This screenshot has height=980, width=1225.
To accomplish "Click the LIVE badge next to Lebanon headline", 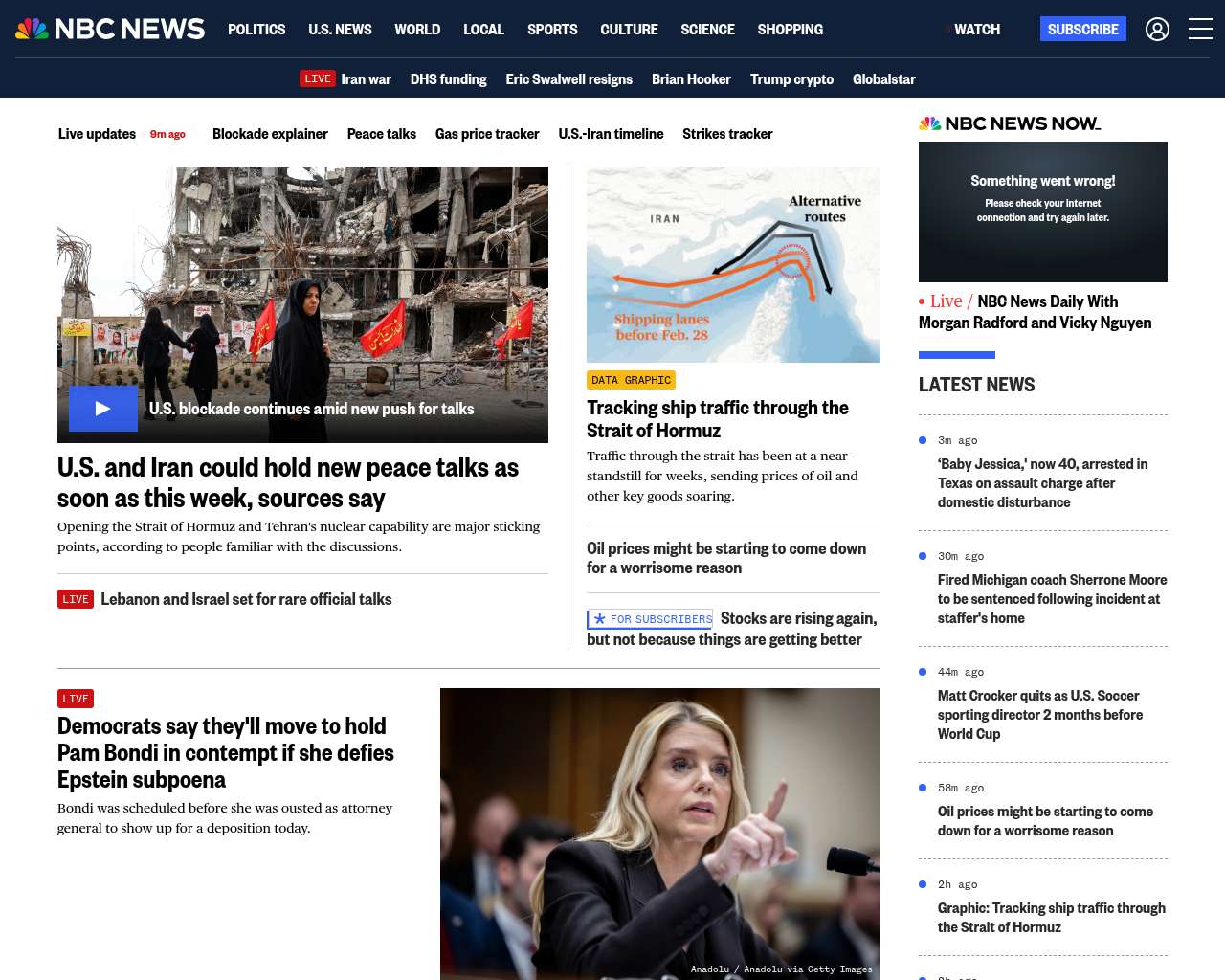I will (76, 599).
